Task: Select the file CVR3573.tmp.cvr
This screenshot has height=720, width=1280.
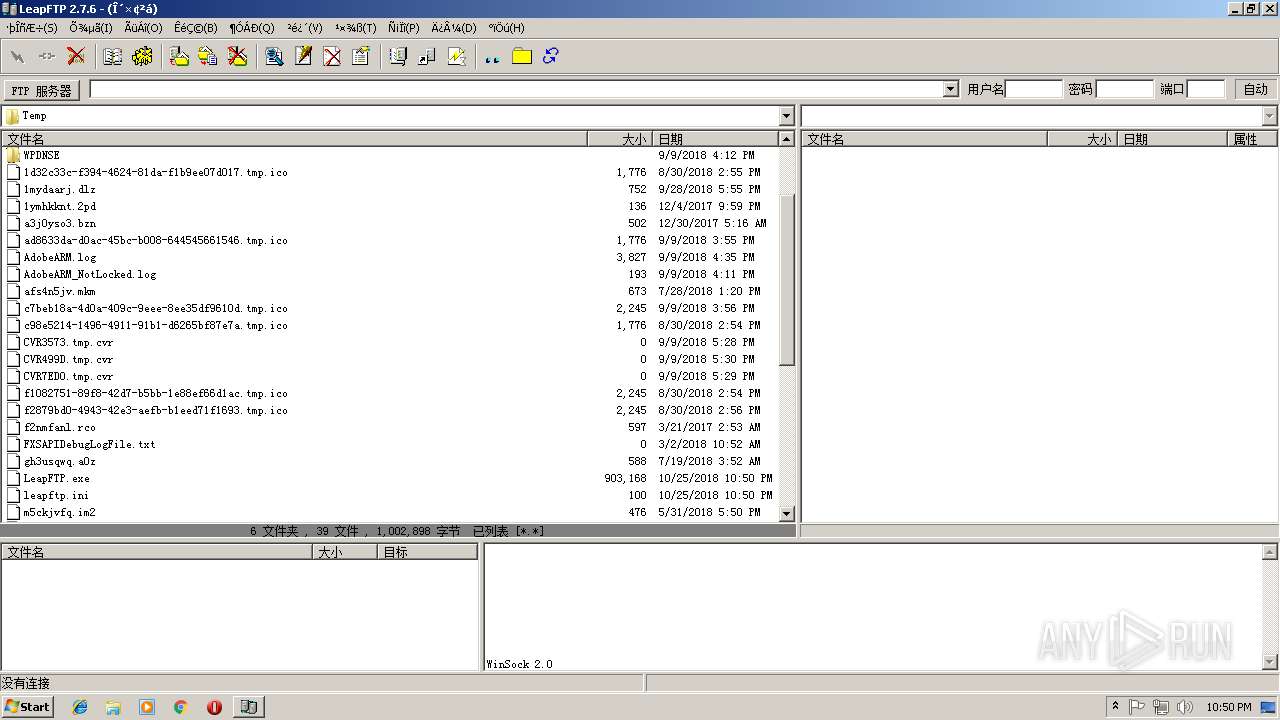Action: 68,342
